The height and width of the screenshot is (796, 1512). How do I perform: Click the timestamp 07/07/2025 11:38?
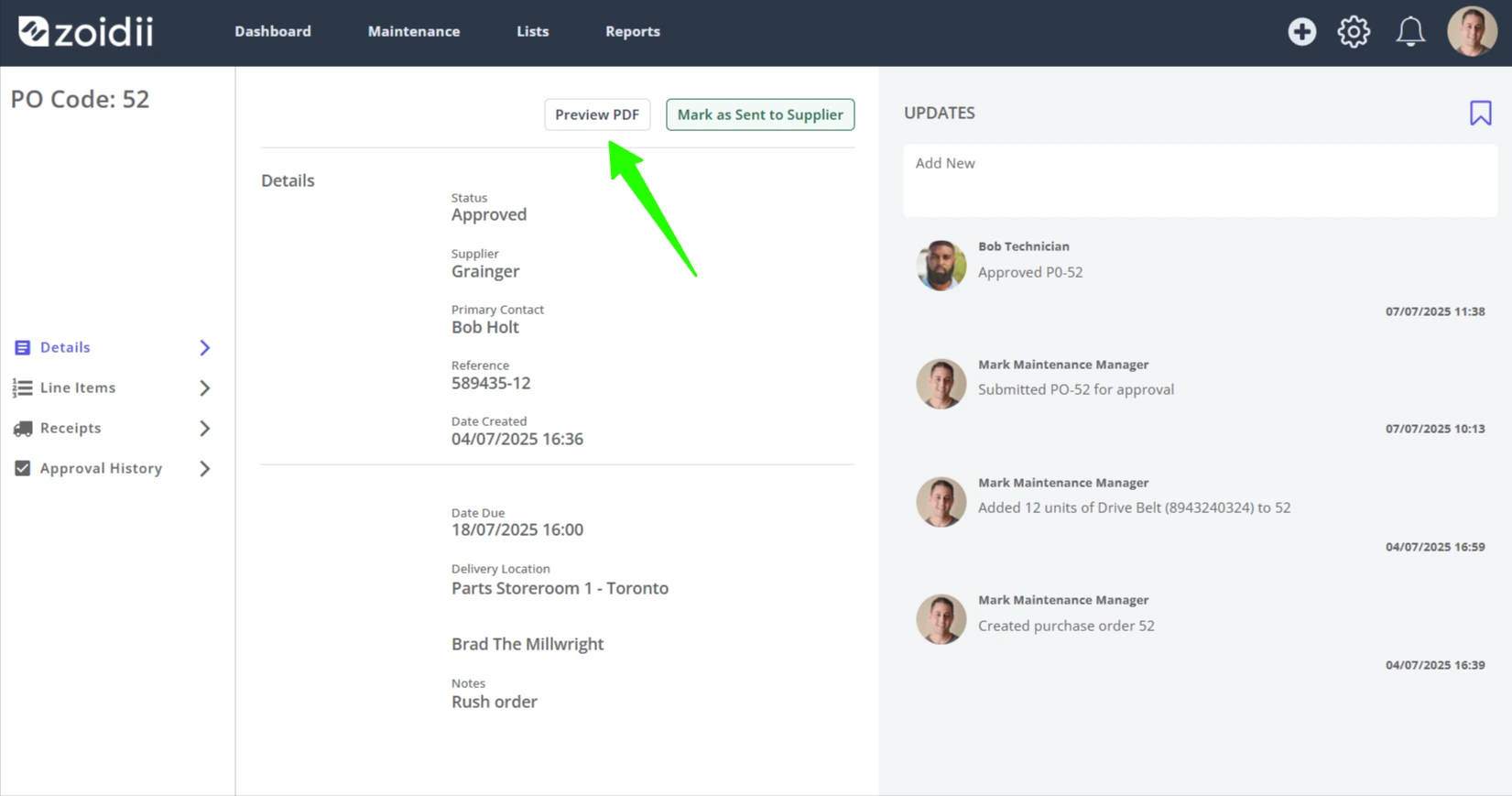pos(1435,311)
